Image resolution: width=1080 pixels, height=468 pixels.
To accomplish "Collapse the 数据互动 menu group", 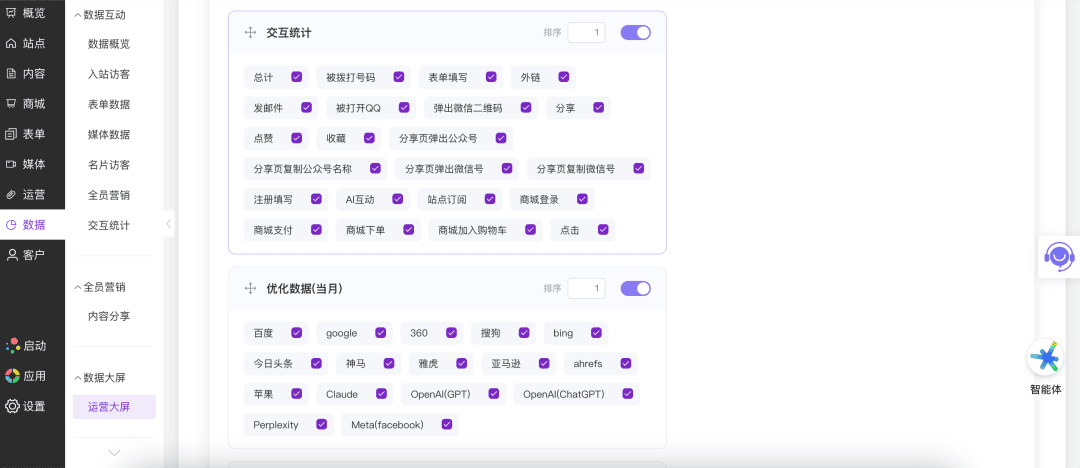I will (103, 14).
